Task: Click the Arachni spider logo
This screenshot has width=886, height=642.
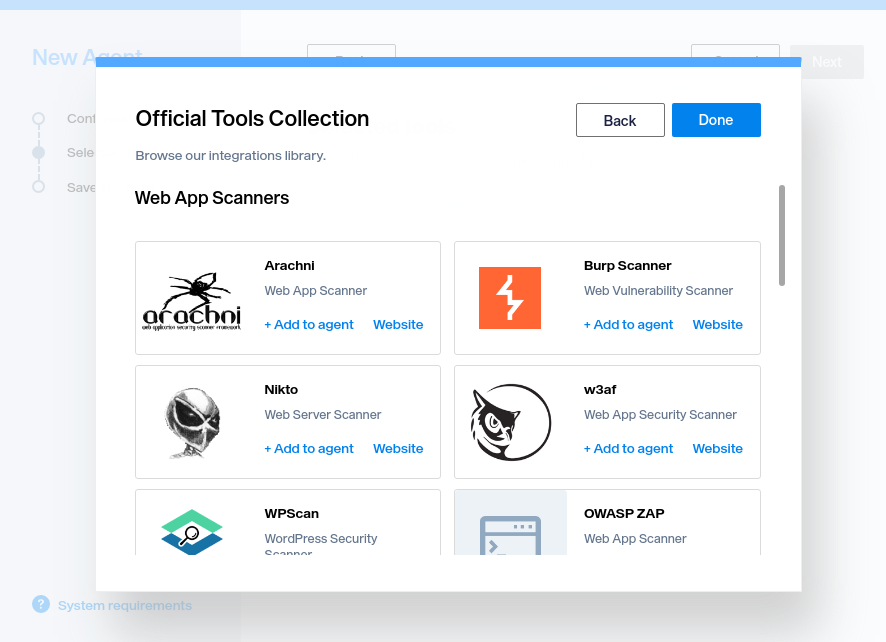Action: pos(192,297)
